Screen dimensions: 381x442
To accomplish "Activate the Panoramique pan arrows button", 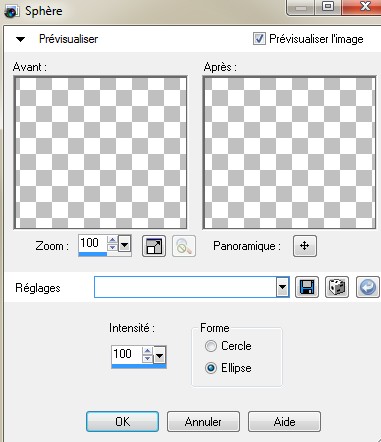I will [x=305, y=246].
